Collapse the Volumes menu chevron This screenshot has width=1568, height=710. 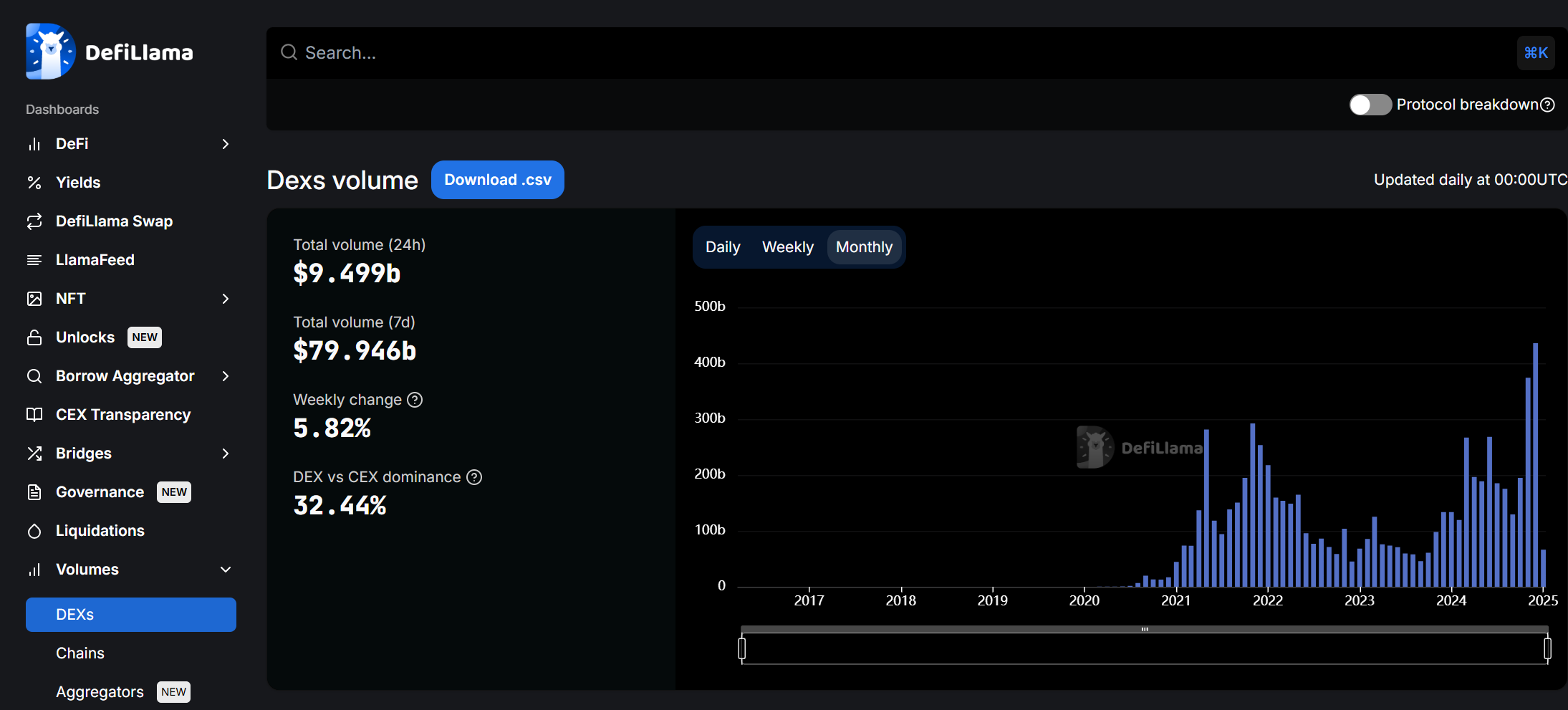[x=226, y=570]
